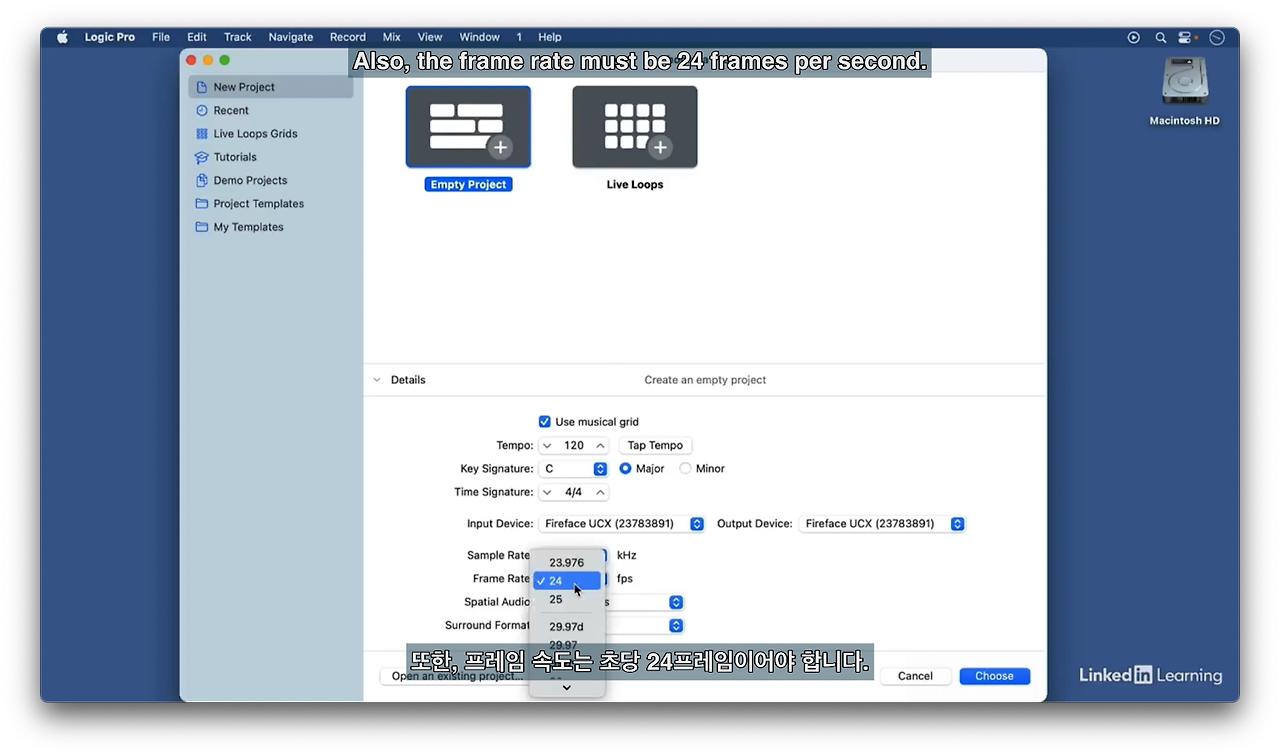Open the File menu

coord(161,37)
